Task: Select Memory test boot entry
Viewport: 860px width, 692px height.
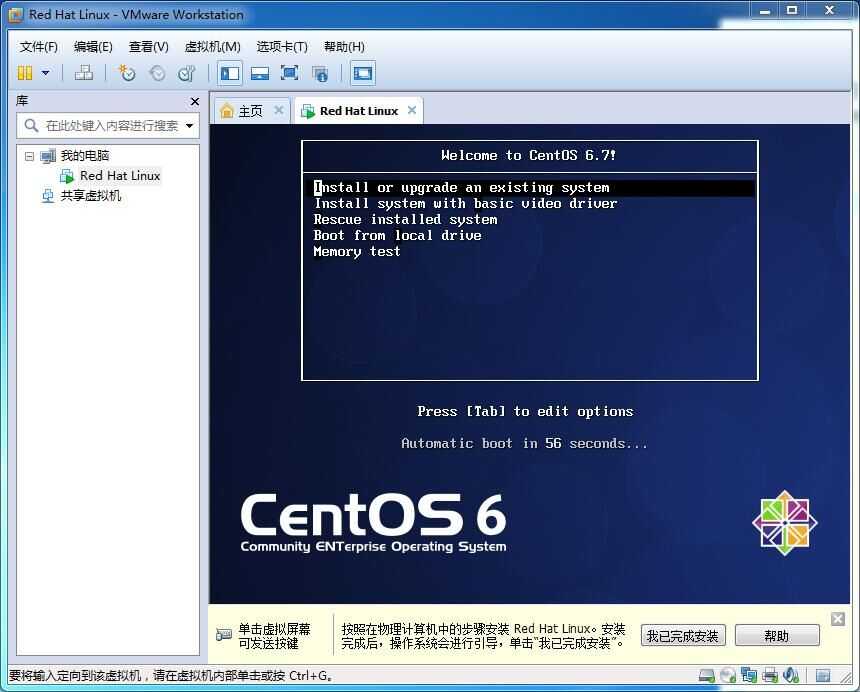Action: 357,251
